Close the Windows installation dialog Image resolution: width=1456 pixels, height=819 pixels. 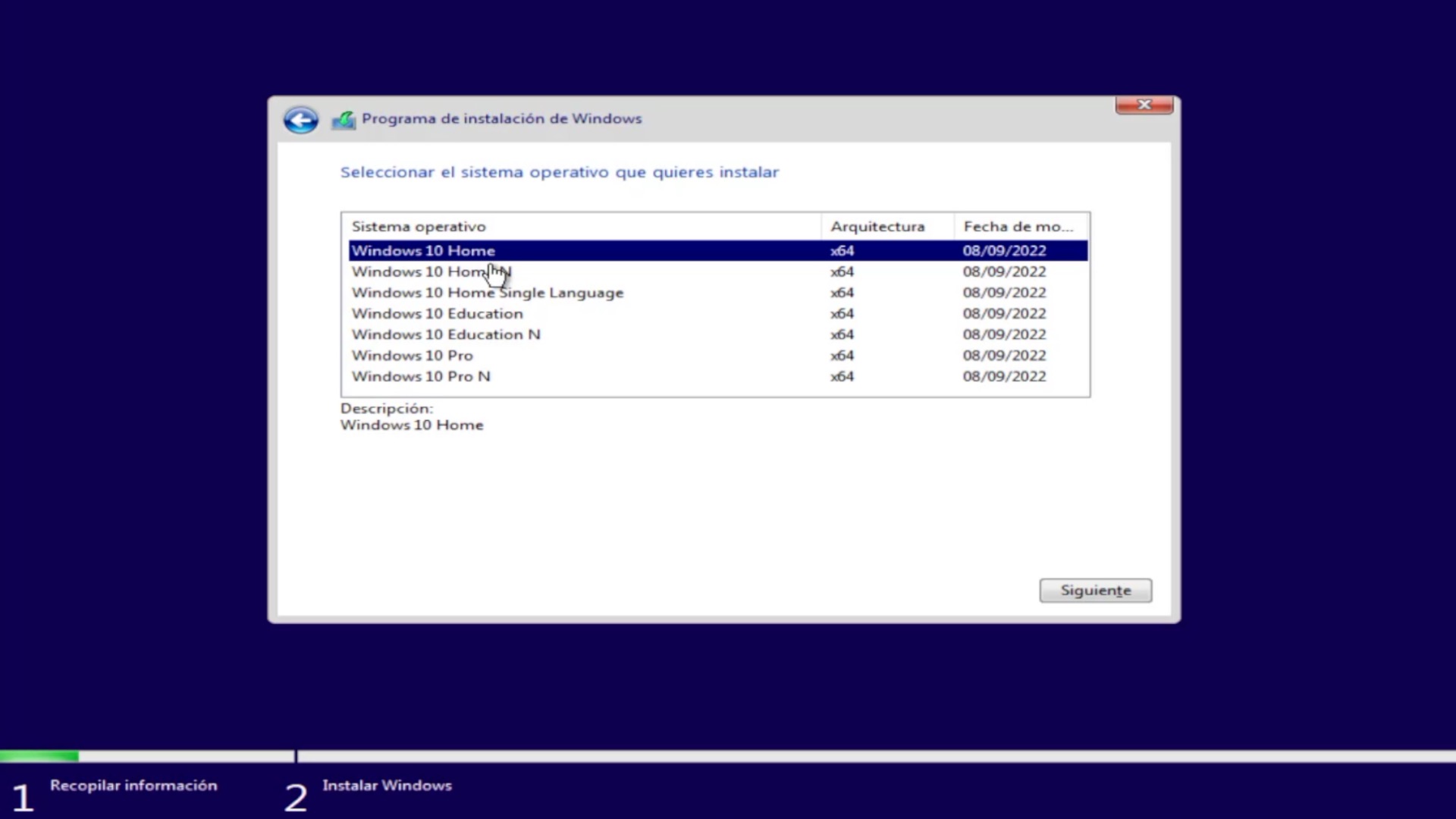[x=1144, y=105]
